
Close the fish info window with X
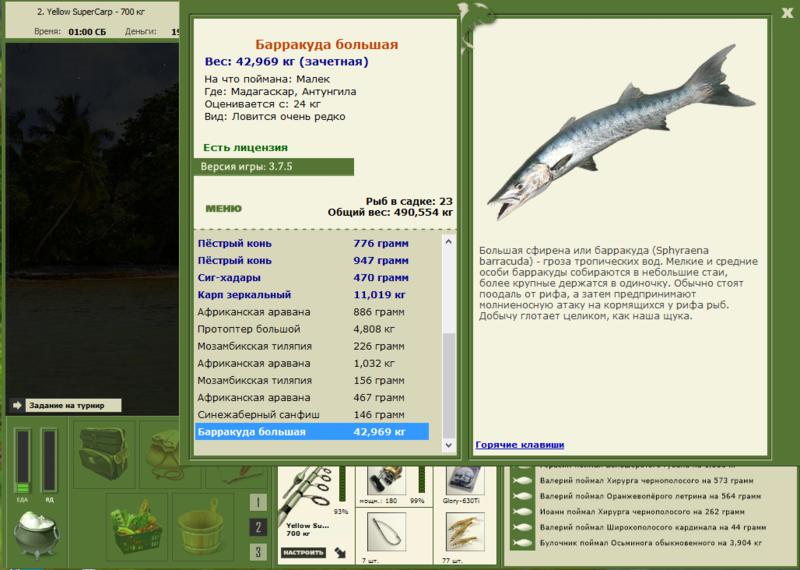tap(787, 13)
